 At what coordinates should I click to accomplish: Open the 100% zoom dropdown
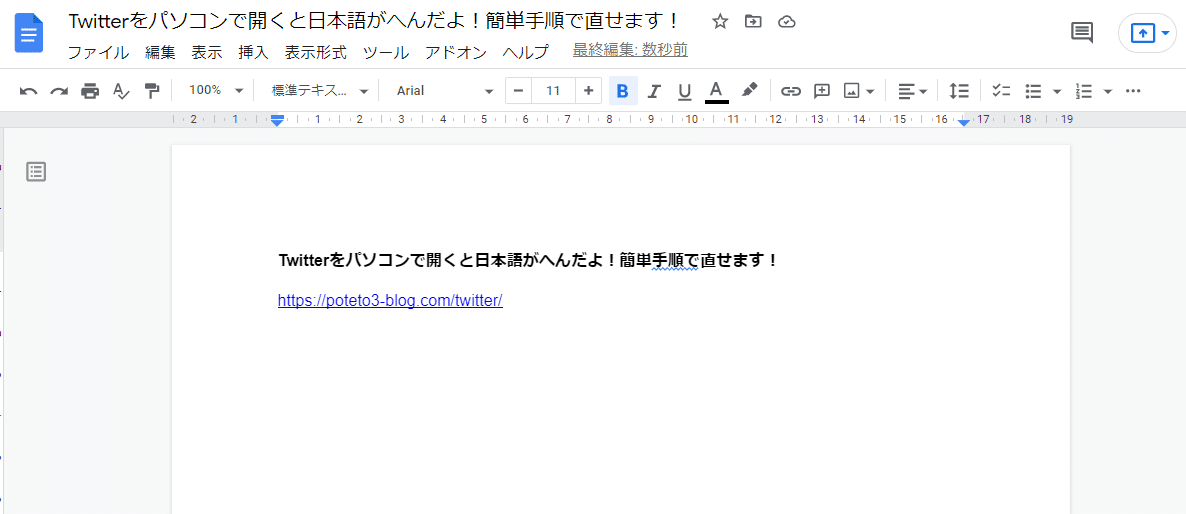pos(216,91)
